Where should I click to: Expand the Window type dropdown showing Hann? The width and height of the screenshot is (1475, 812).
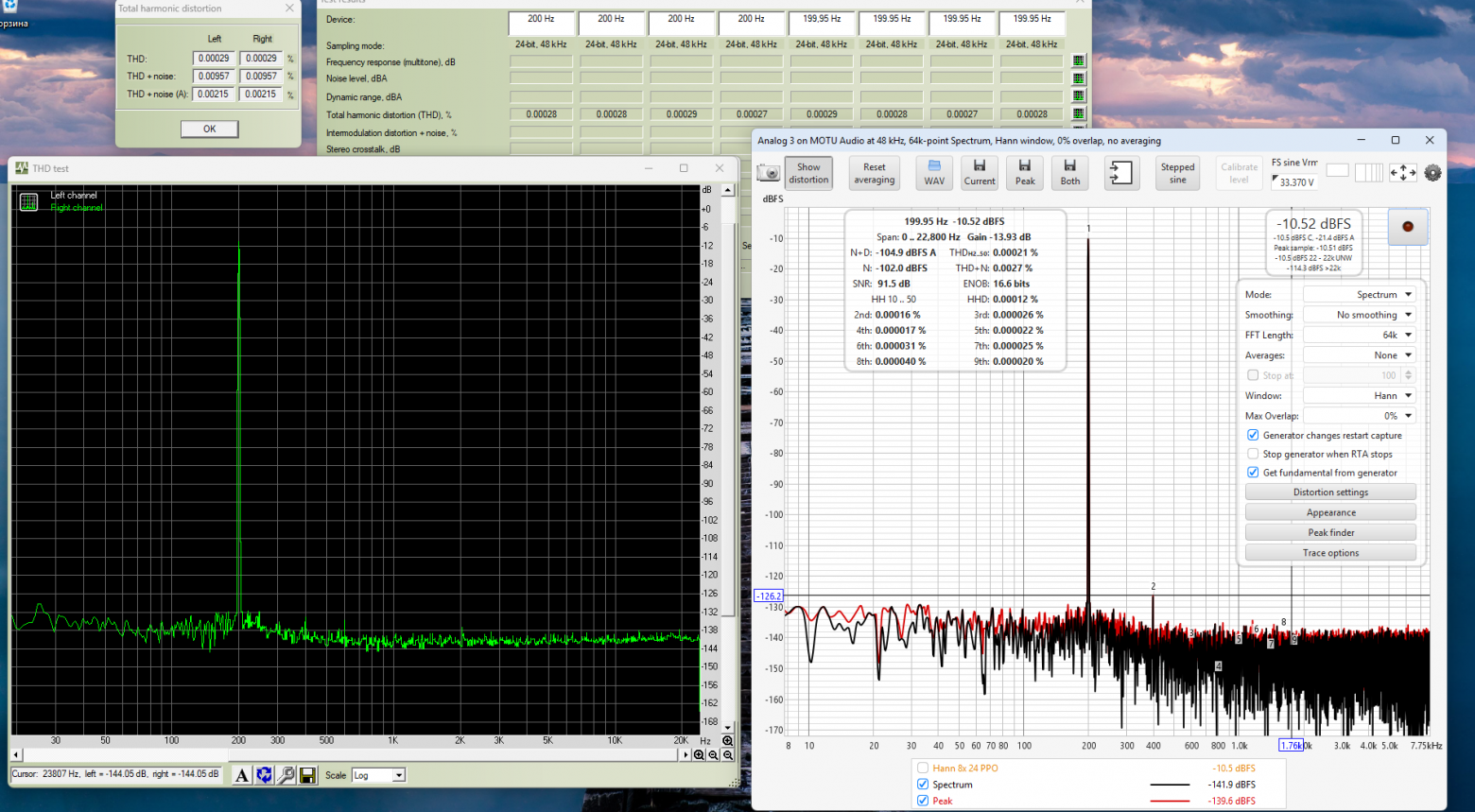1359,395
